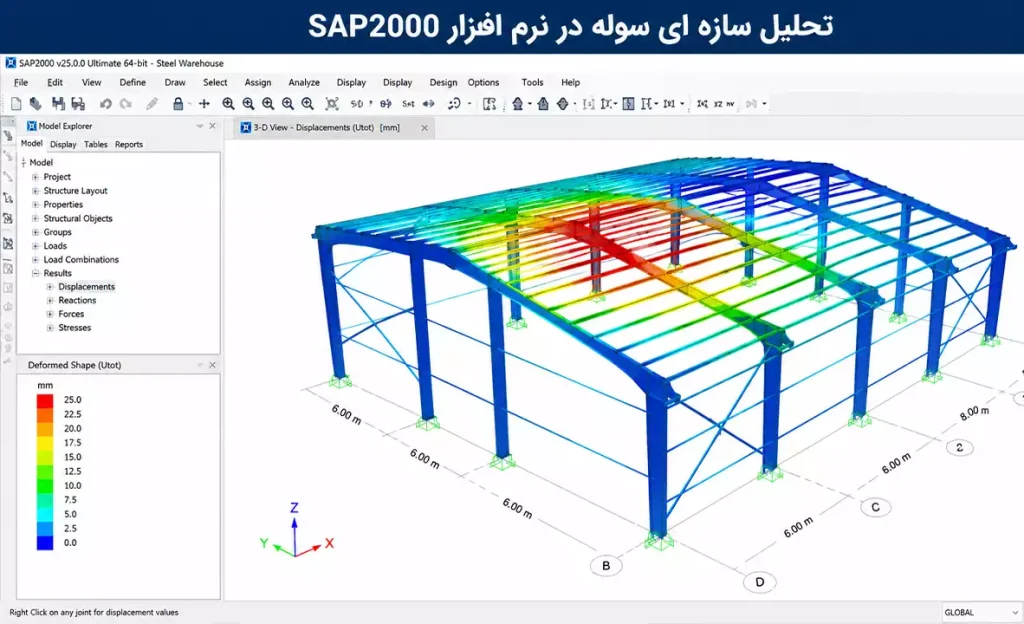This screenshot has width=1024, height=624.
Task: Click the yellow 17.5 mm legend swatch
Action: pos(45,443)
